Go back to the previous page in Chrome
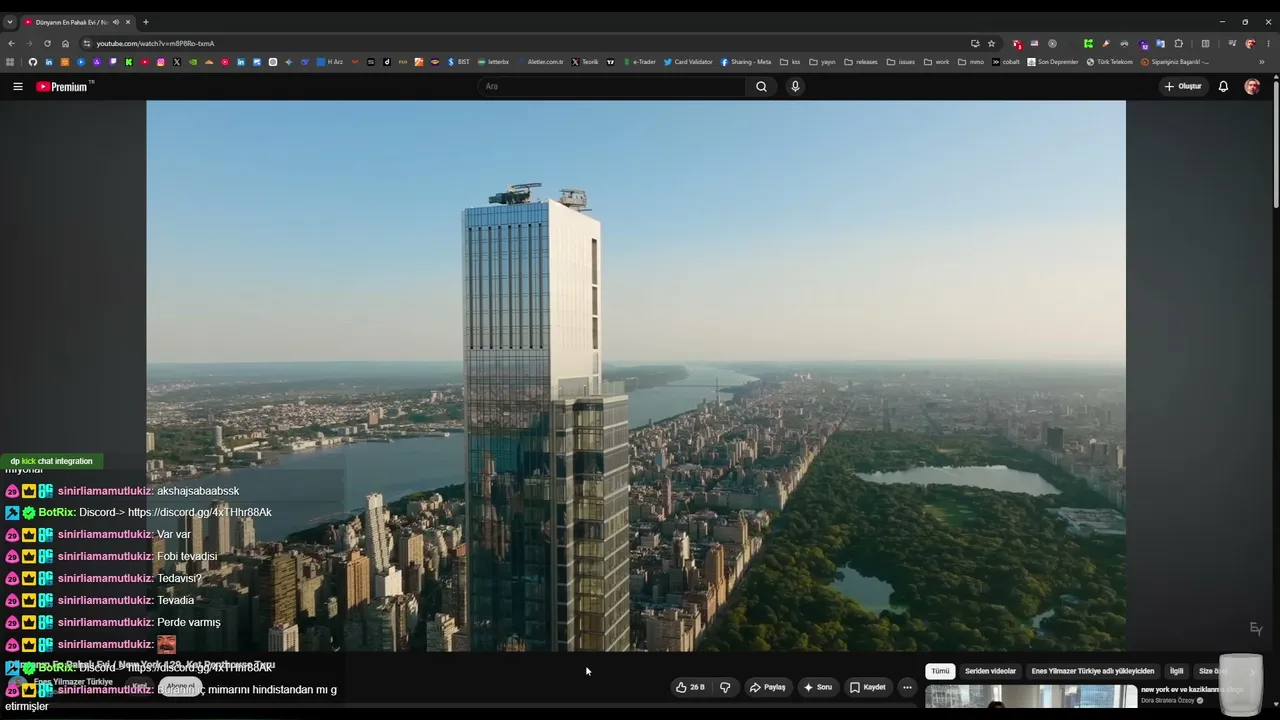This screenshot has height=720, width=1280. point(11,43)
